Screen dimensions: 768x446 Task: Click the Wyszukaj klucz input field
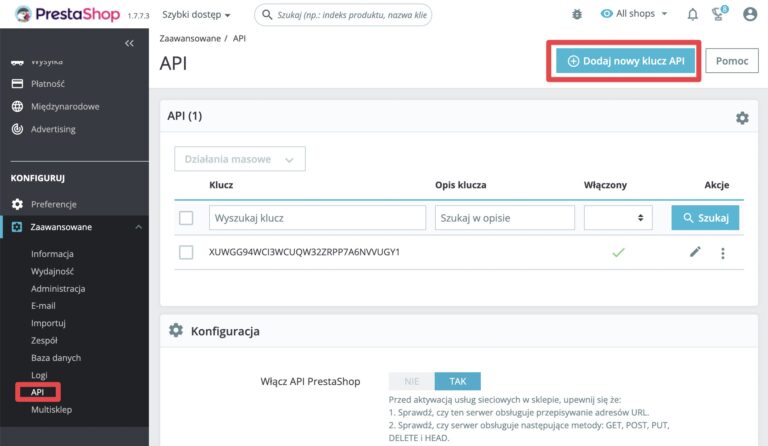point(317,218)
